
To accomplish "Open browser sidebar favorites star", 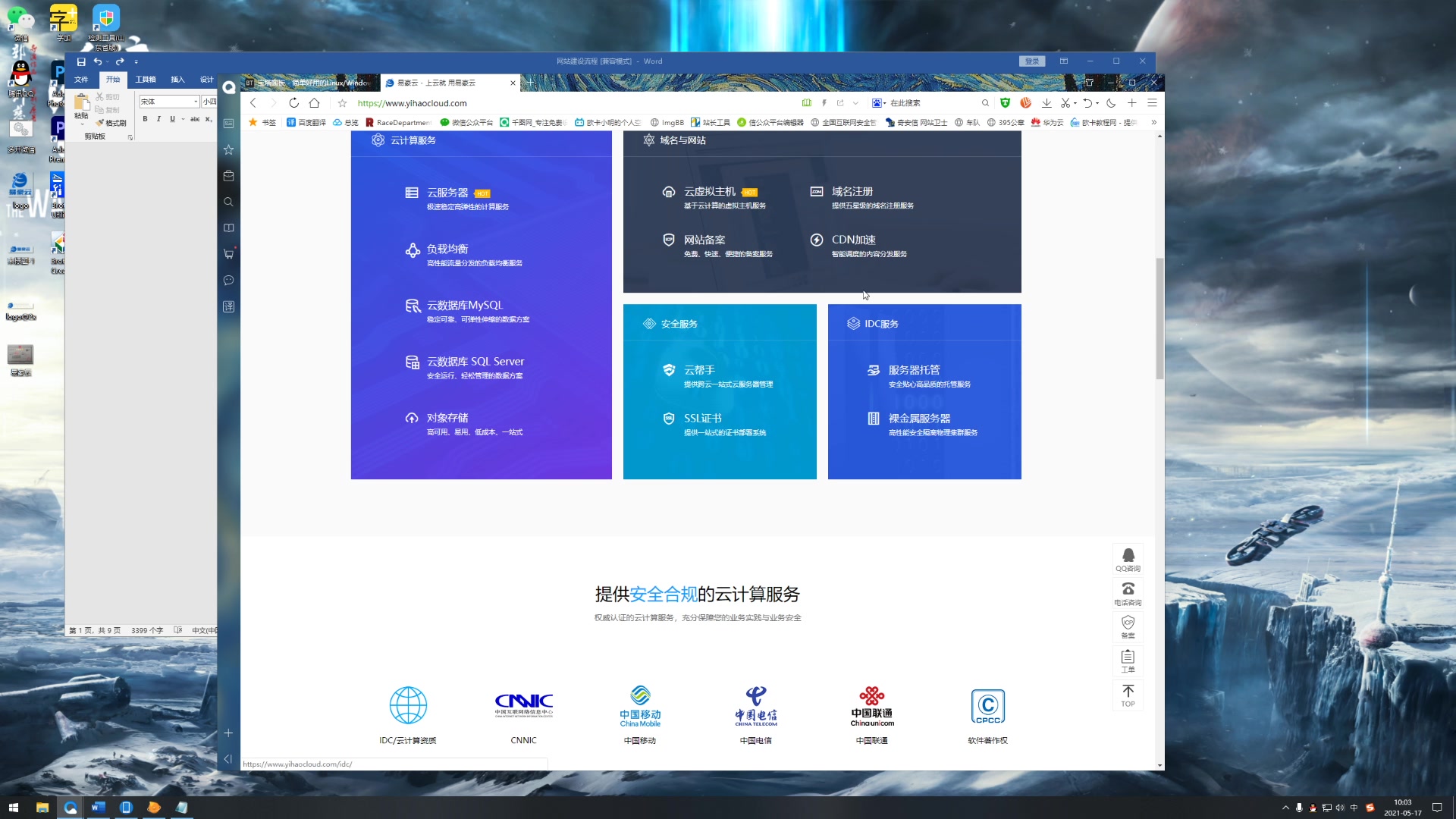I will click(228, 149).
